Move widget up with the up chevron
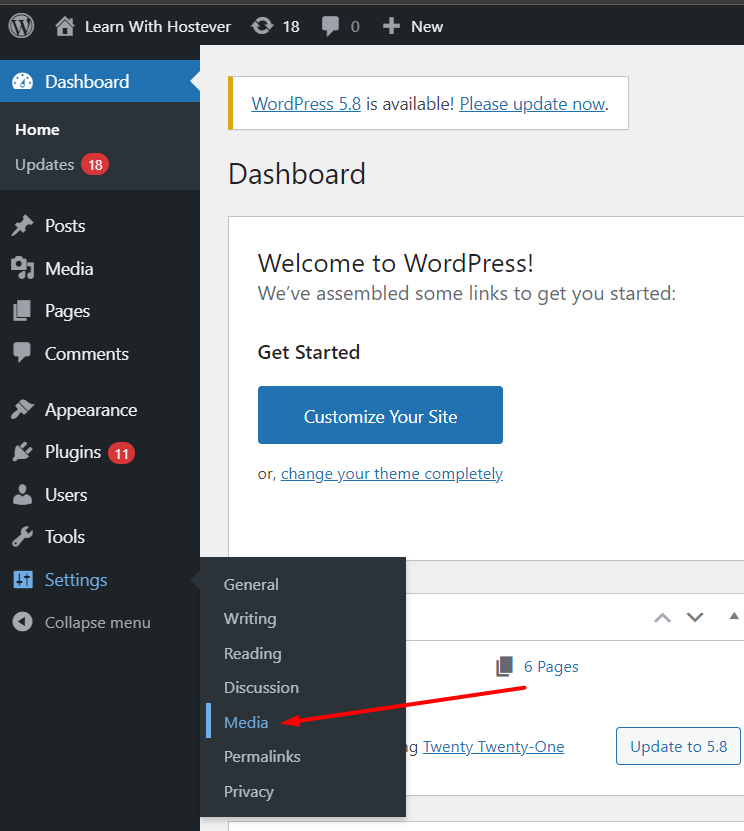Viewport: 744px width, 831px height. (662, 617)
